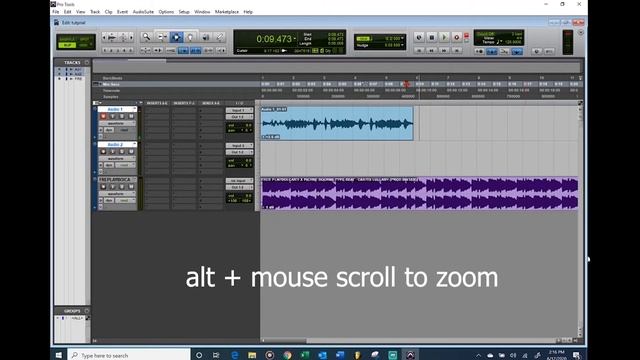Image resolution: width=640 pixels, height=360 pixels.
Task: Click the Tempo value field
Action: click(x=513, y=42)
